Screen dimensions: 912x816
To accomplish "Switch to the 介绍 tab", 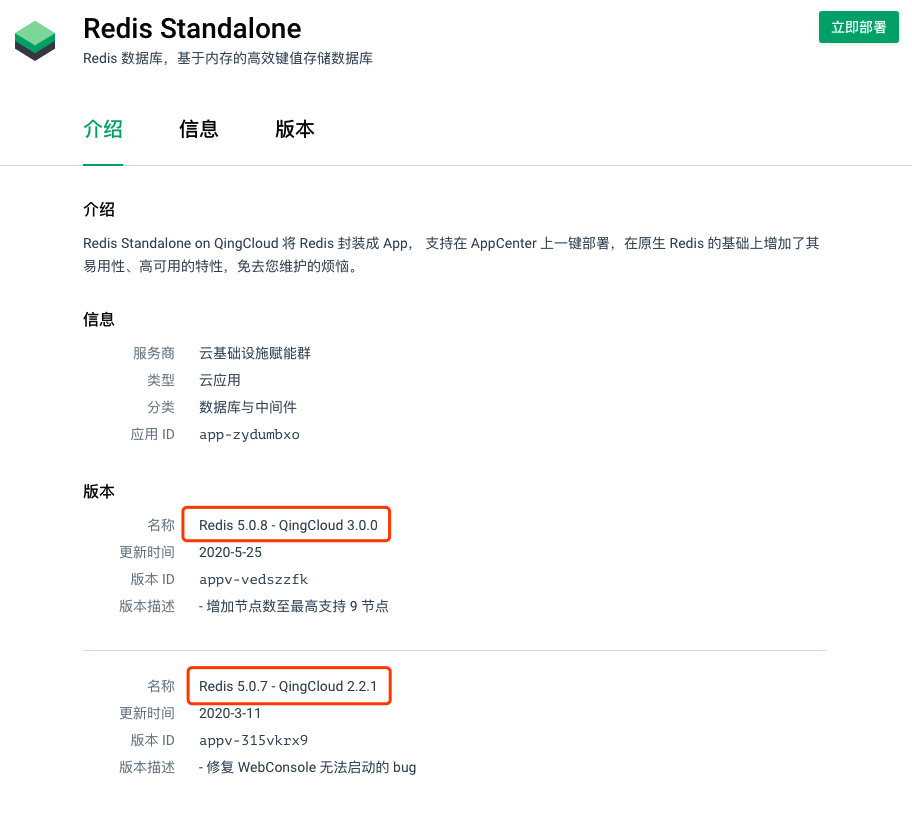I will (x=103, y=129).
